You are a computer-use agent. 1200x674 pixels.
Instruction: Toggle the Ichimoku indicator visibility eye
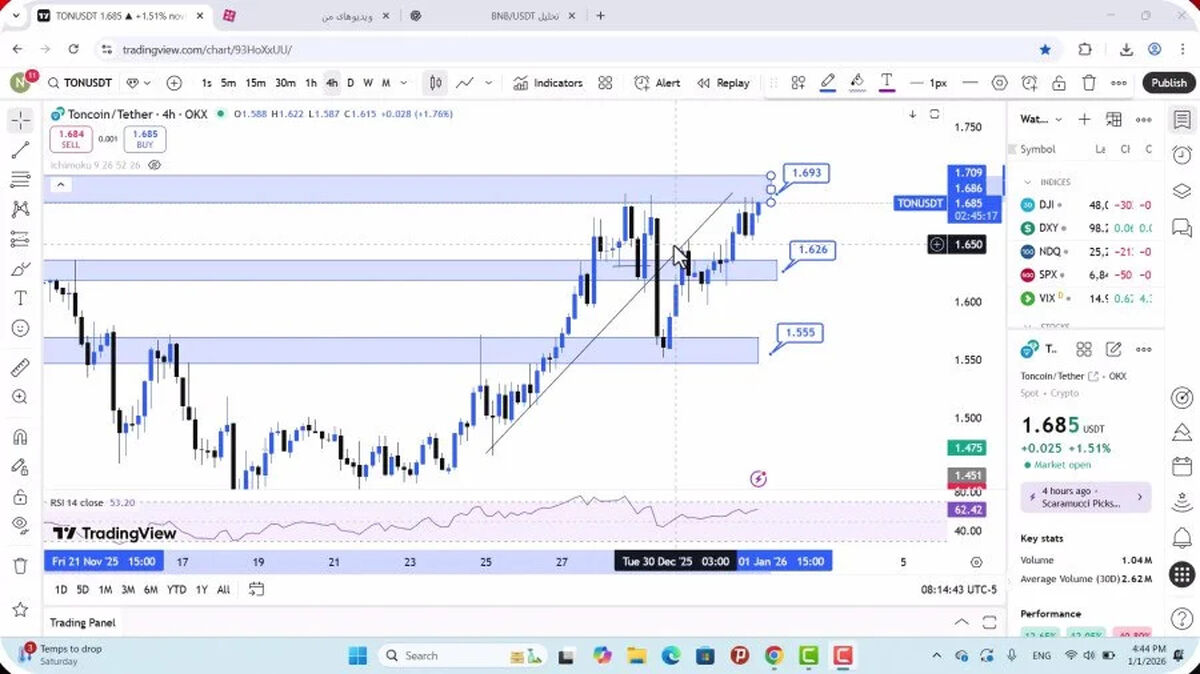(155, 165)
